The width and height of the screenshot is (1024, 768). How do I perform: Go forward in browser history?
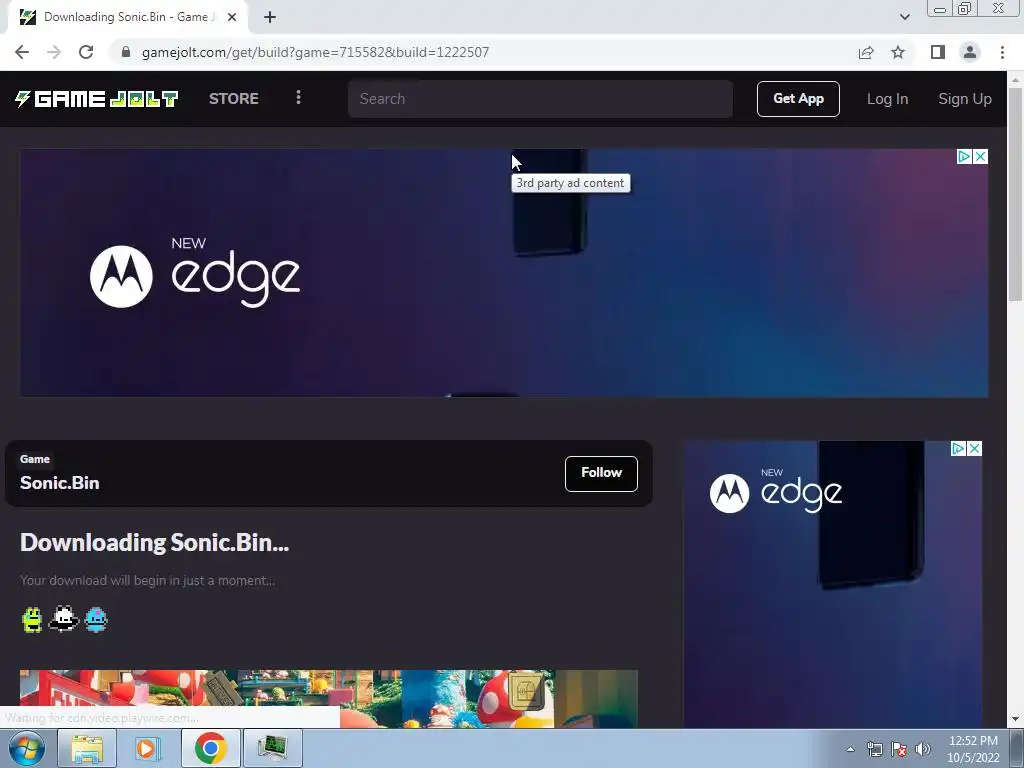[54, 52]
